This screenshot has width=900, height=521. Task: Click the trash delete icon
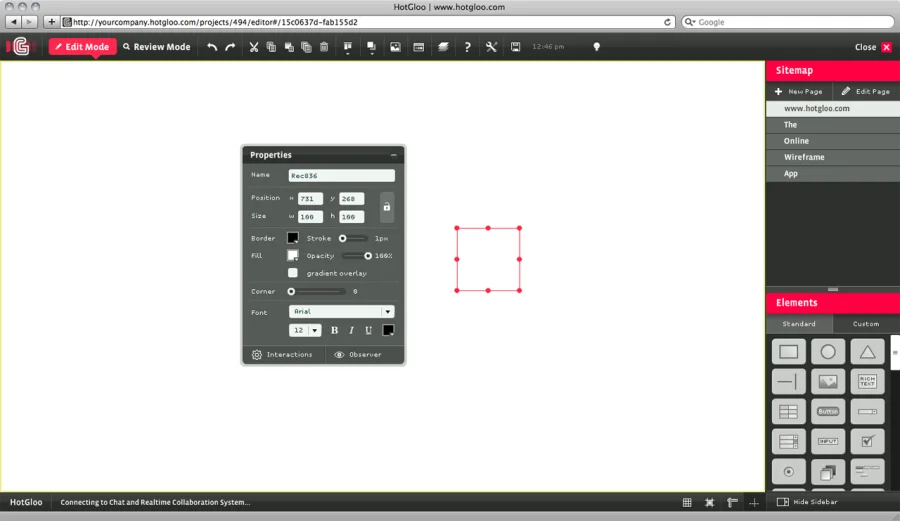coord(324,47)
